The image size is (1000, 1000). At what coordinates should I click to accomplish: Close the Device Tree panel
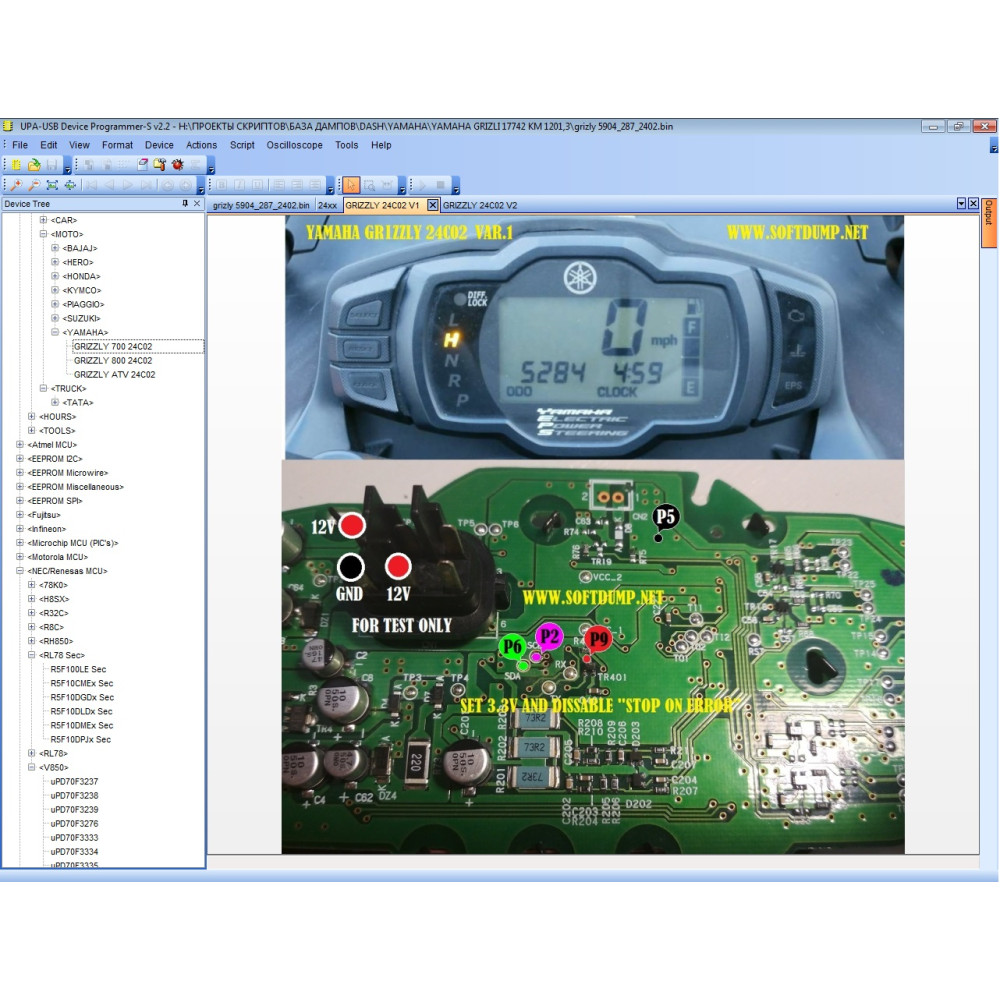[x=197, y=203]
